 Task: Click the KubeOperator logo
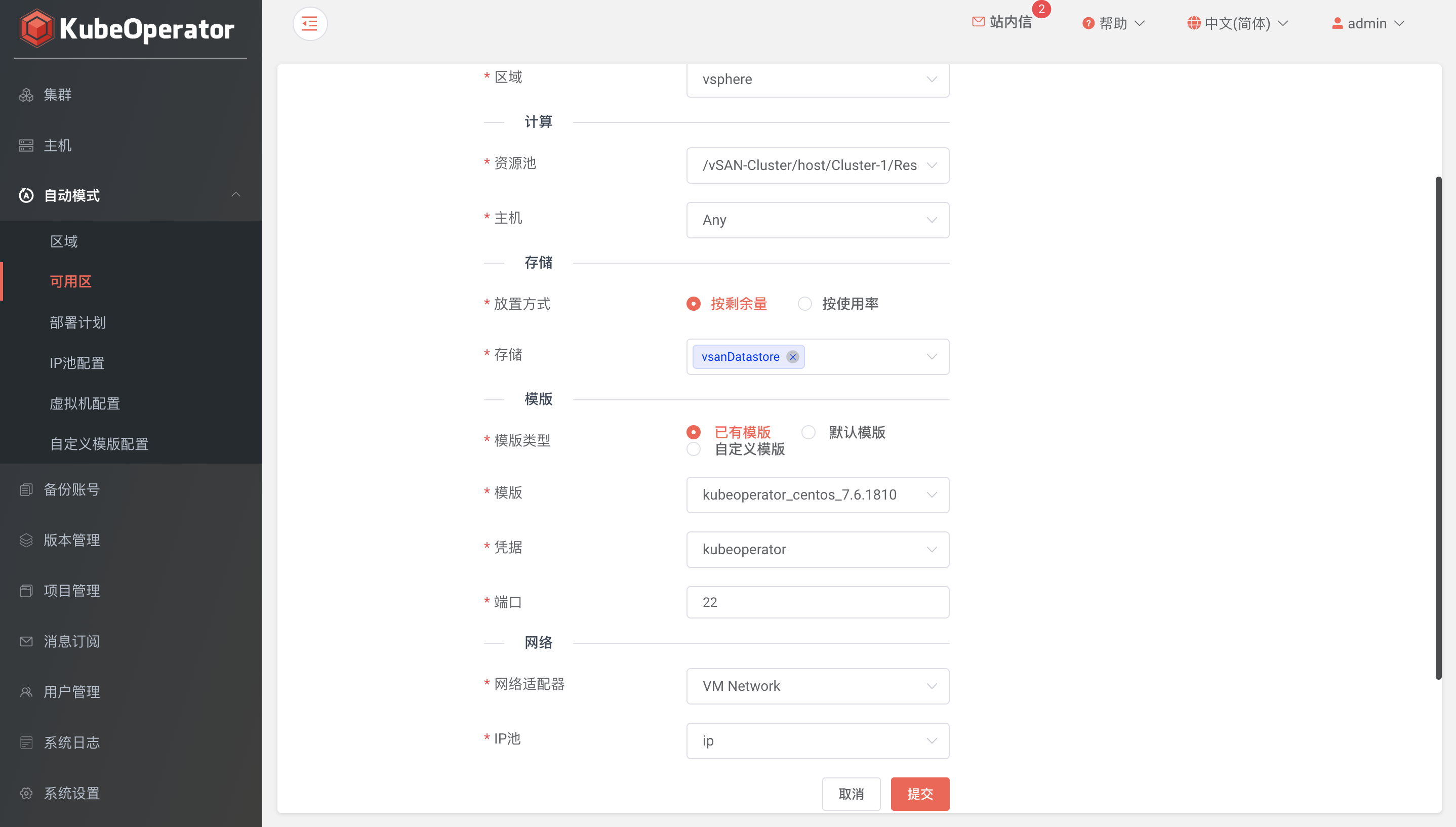coord(127,28)
